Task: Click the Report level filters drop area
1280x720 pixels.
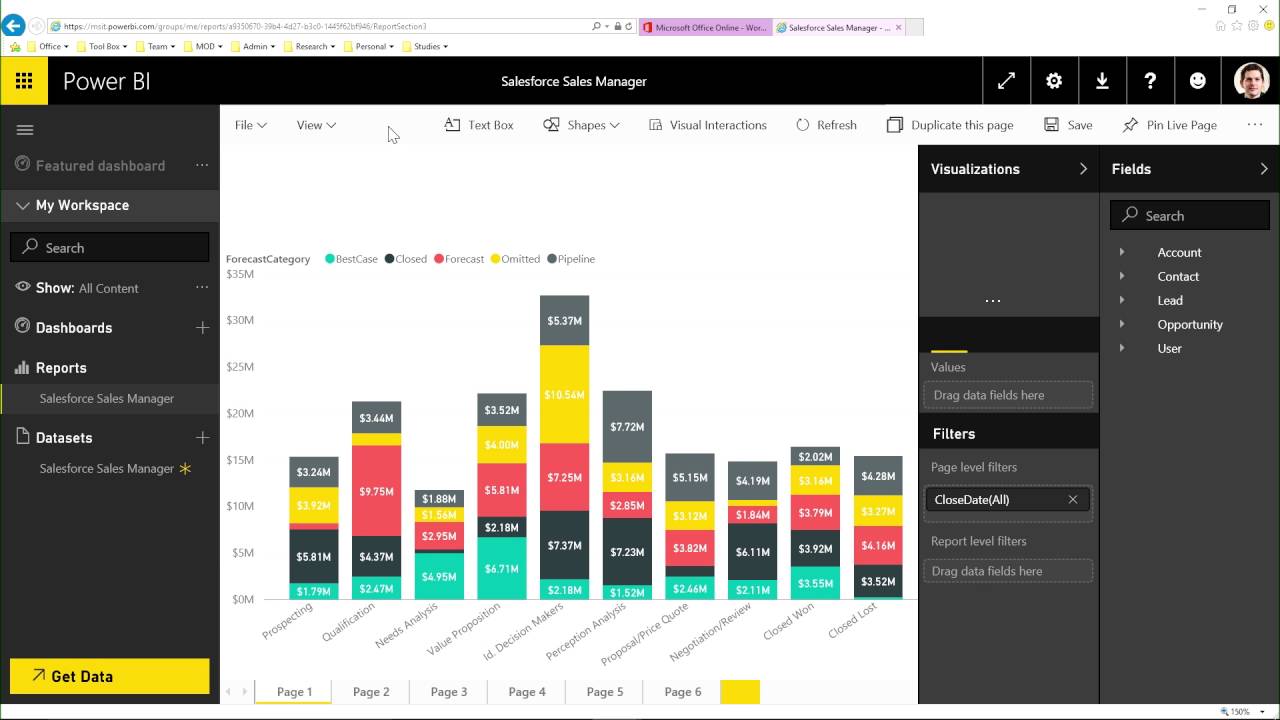Action: click(1008, 571)
